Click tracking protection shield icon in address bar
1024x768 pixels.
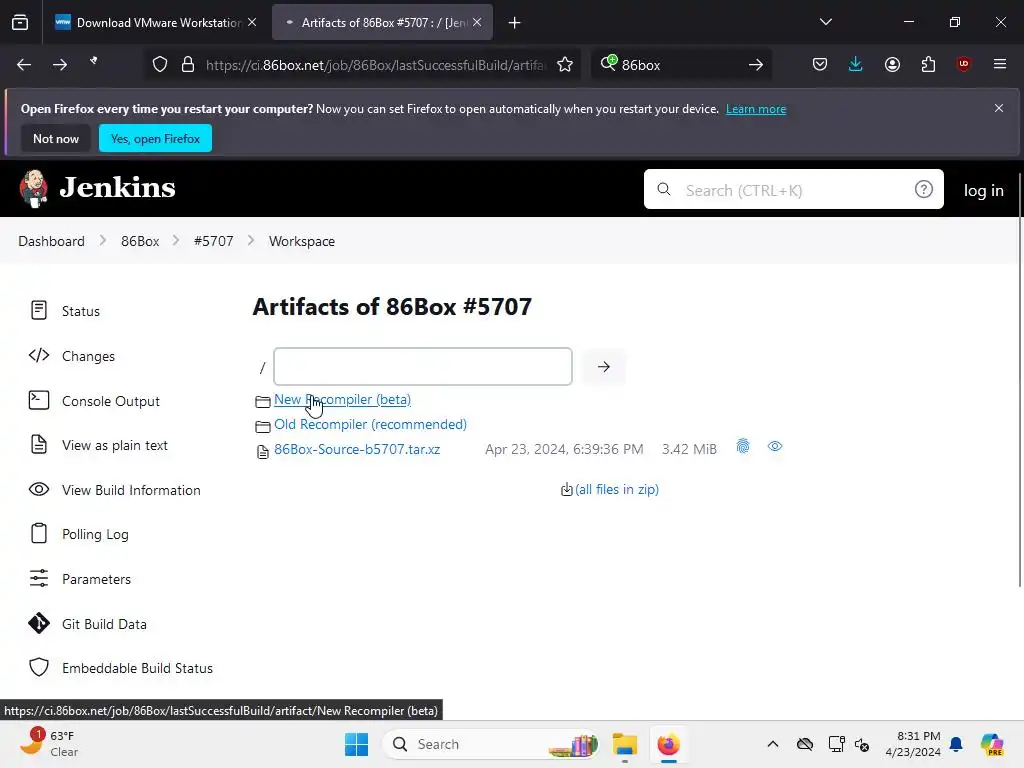[160, 65]
